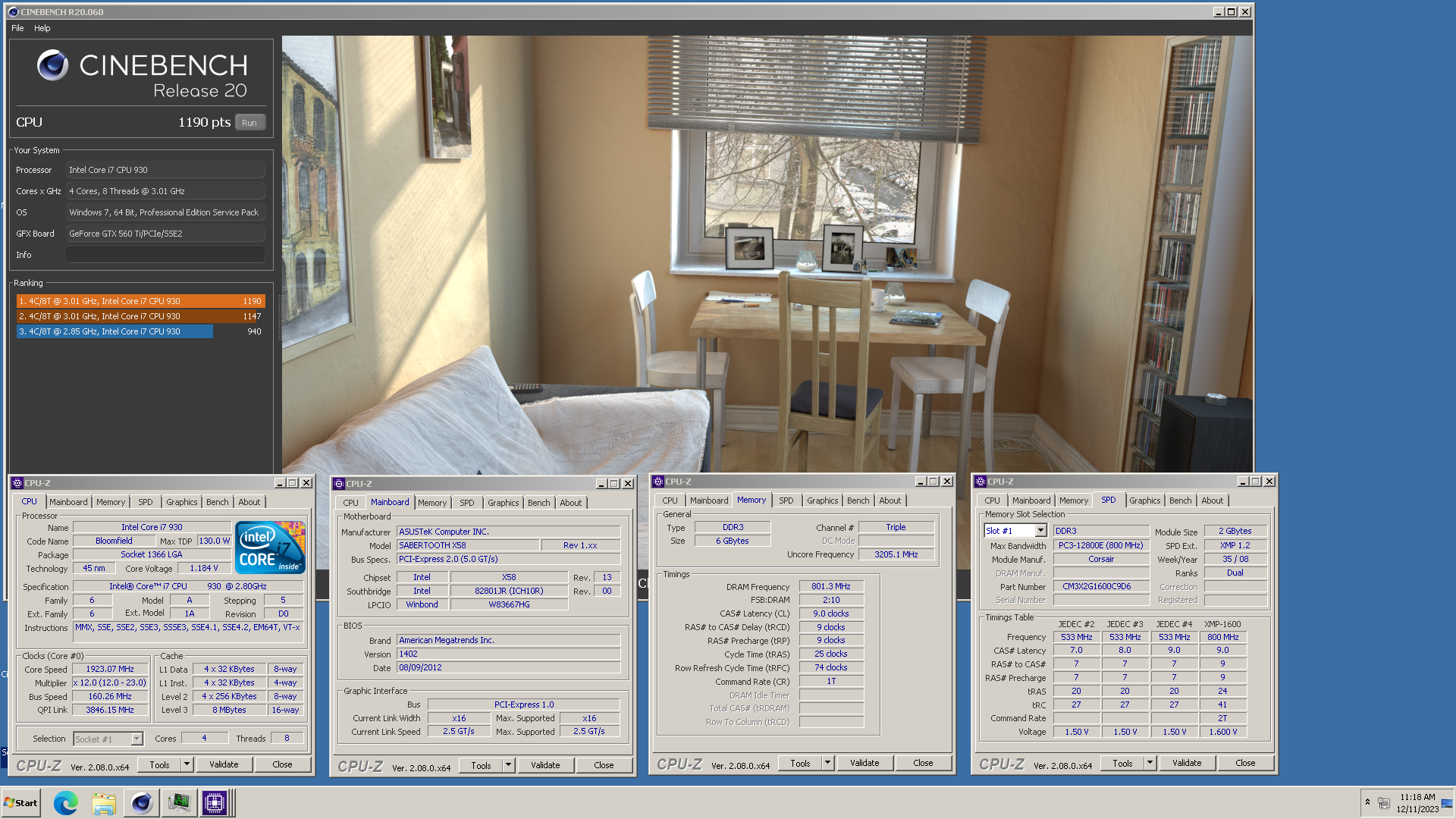Viewport: 1456px width, 819px height.
Task: Open Socket #1 selection dropdown
Action: tap(136, 739)
